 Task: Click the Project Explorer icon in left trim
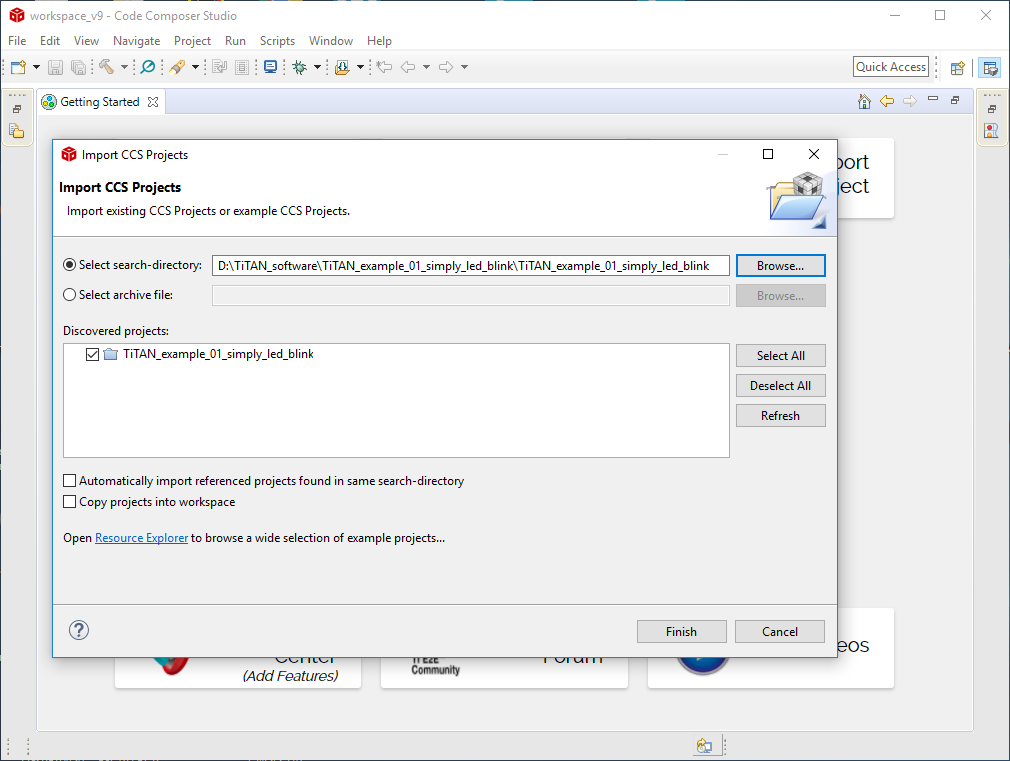17,131
